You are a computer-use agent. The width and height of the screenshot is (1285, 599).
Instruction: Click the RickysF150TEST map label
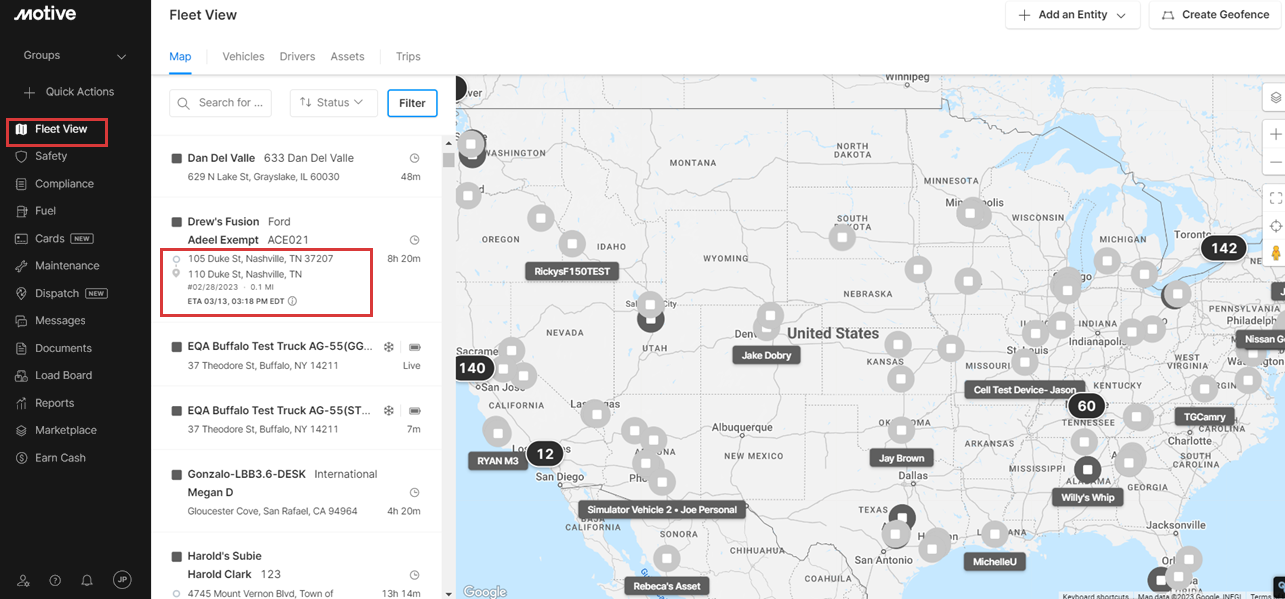pos(572,271)
